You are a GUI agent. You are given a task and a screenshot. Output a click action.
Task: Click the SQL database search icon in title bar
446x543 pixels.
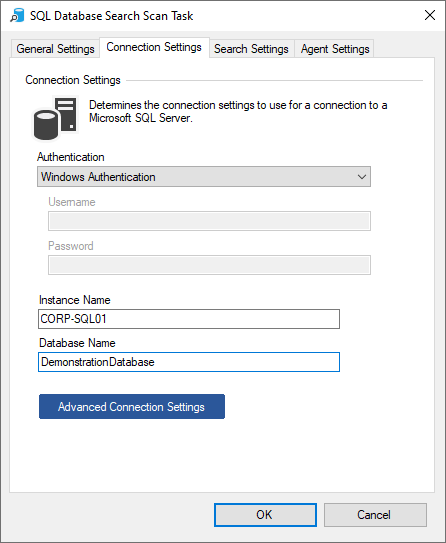point(17,16)
